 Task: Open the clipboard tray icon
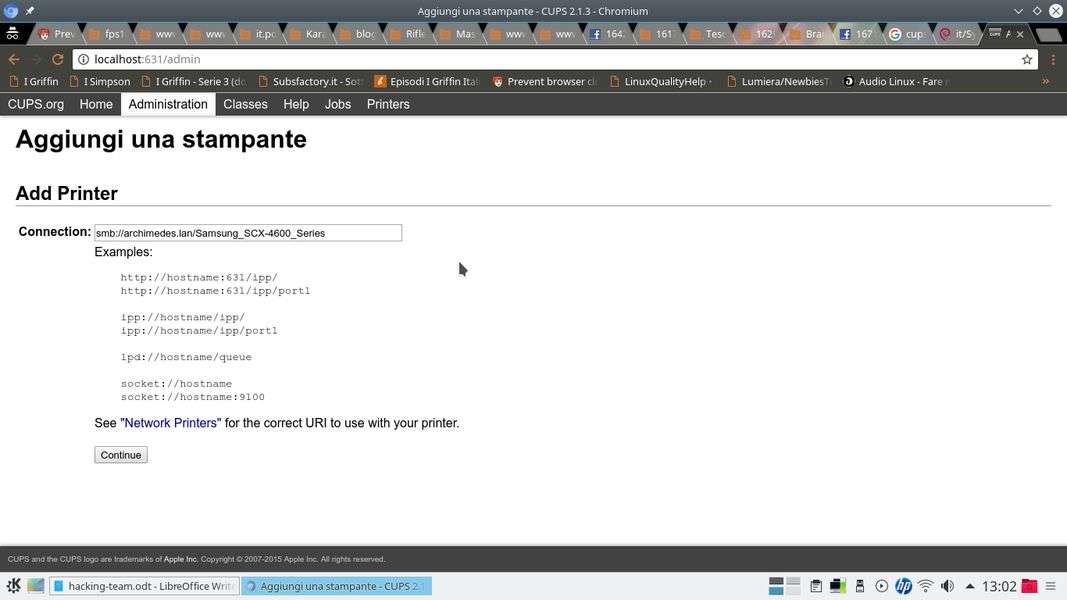(816, 586)
